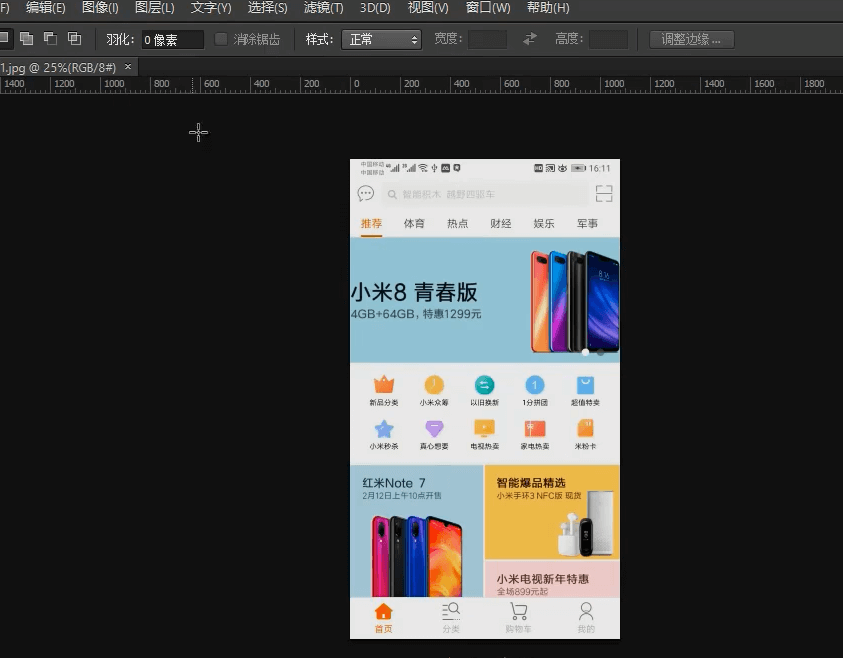Click the 小米电视新年特惠 promo card

552,580
